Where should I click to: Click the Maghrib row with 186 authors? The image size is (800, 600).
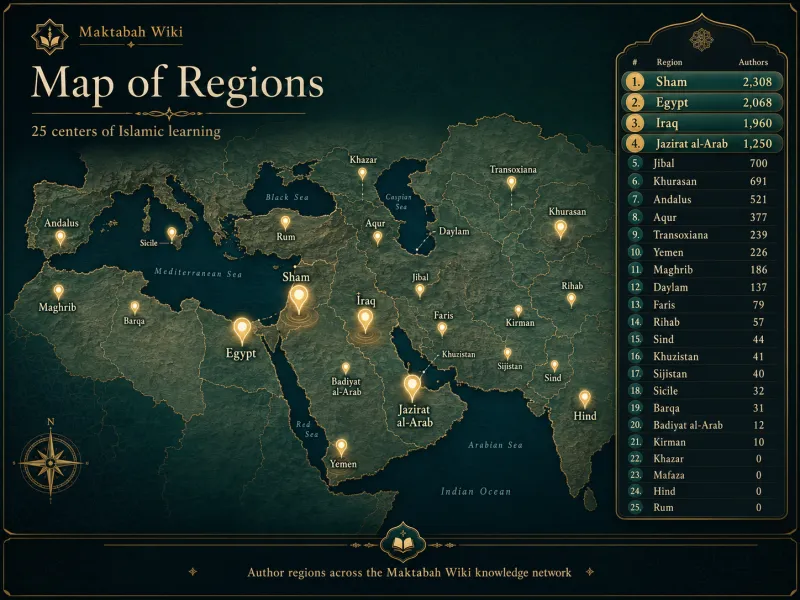tap(702, 269)
